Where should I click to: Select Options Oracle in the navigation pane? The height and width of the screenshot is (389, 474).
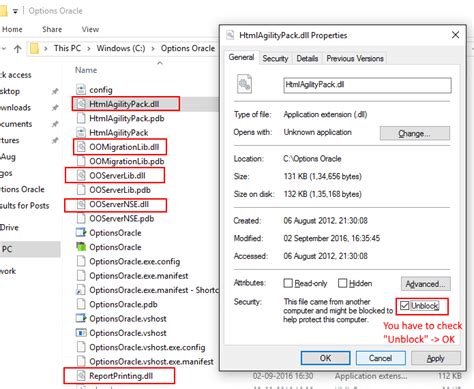coord(22,189)
